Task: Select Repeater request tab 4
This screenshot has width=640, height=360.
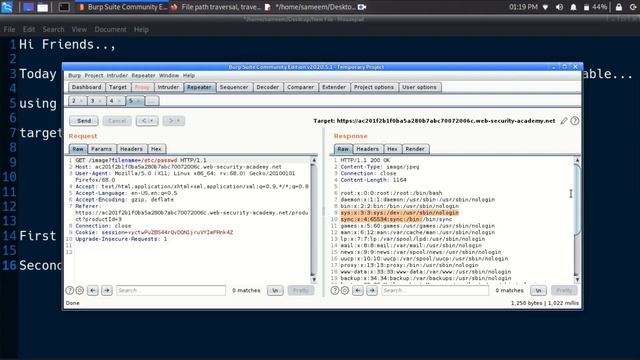Action: pos(111,101)
